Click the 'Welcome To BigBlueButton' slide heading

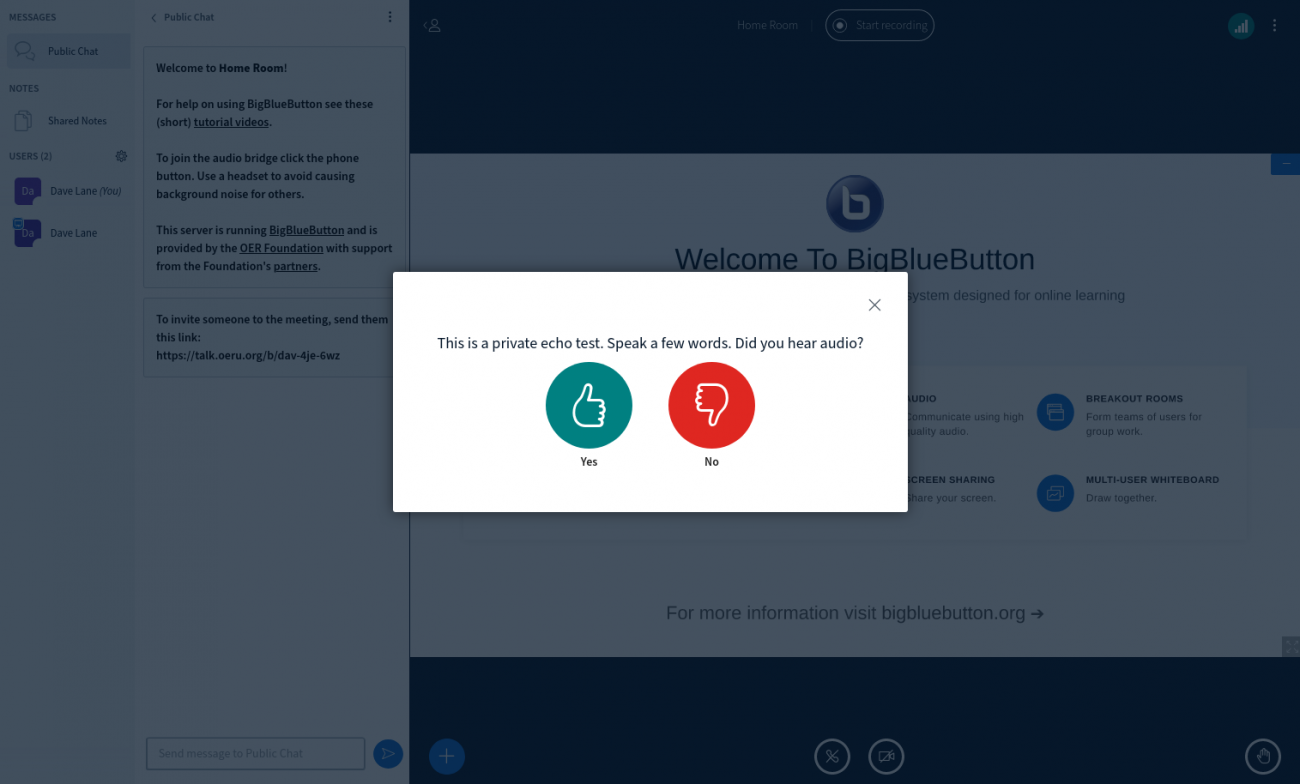pyautogui.click(x=855, y=260)
